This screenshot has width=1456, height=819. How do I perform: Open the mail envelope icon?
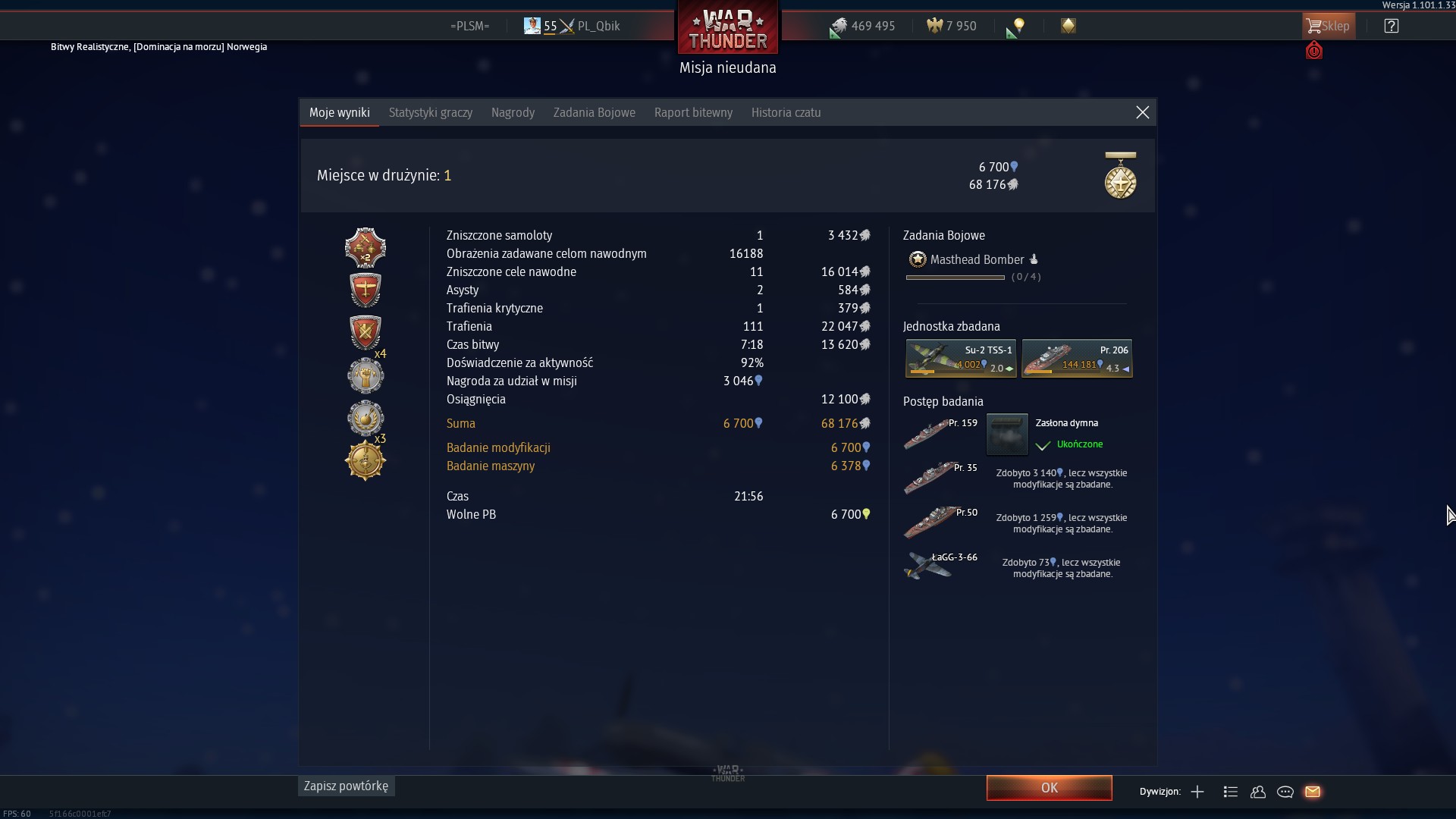[1313, 792]
